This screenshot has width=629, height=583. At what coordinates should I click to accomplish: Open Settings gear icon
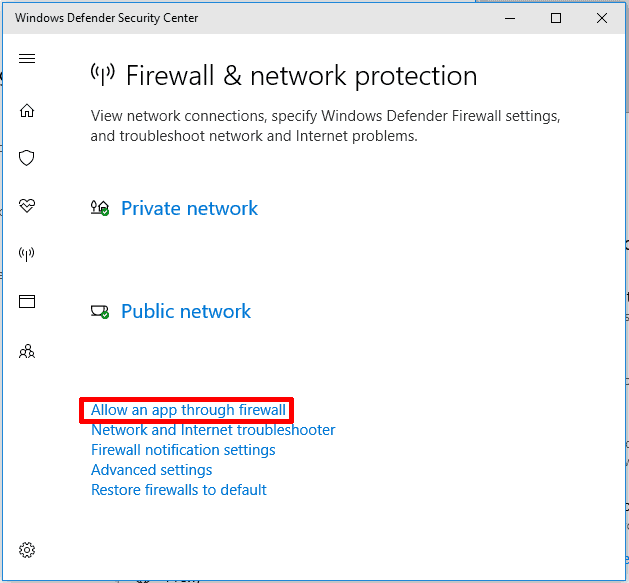click(27, 550)
